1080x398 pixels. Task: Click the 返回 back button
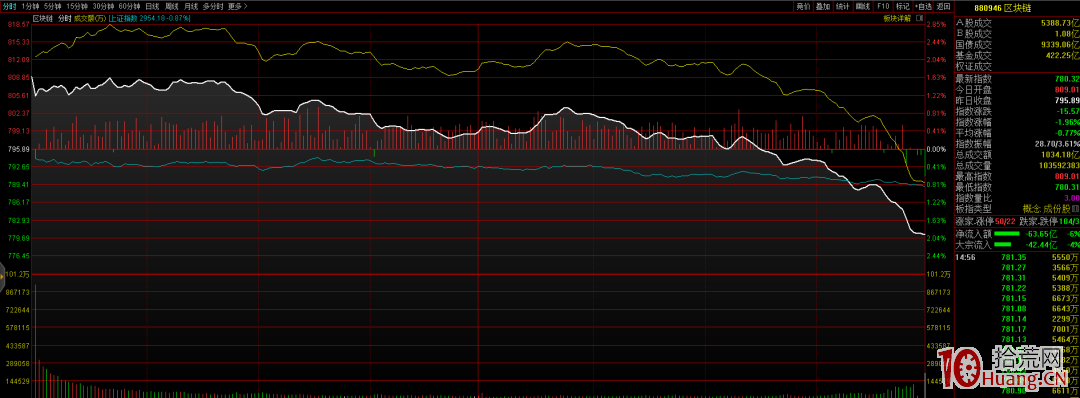[x=943, y=6]
